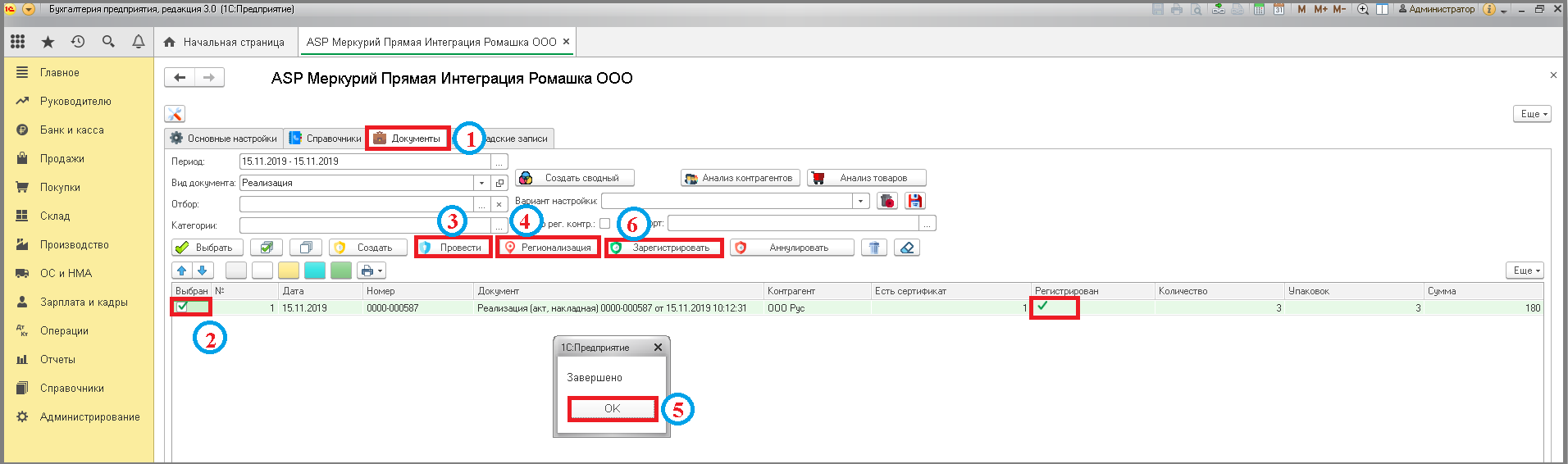This screenshot has width=1568, height=464.
Task: Click the M+ memory add button
Action: [x=1320, y=9]
